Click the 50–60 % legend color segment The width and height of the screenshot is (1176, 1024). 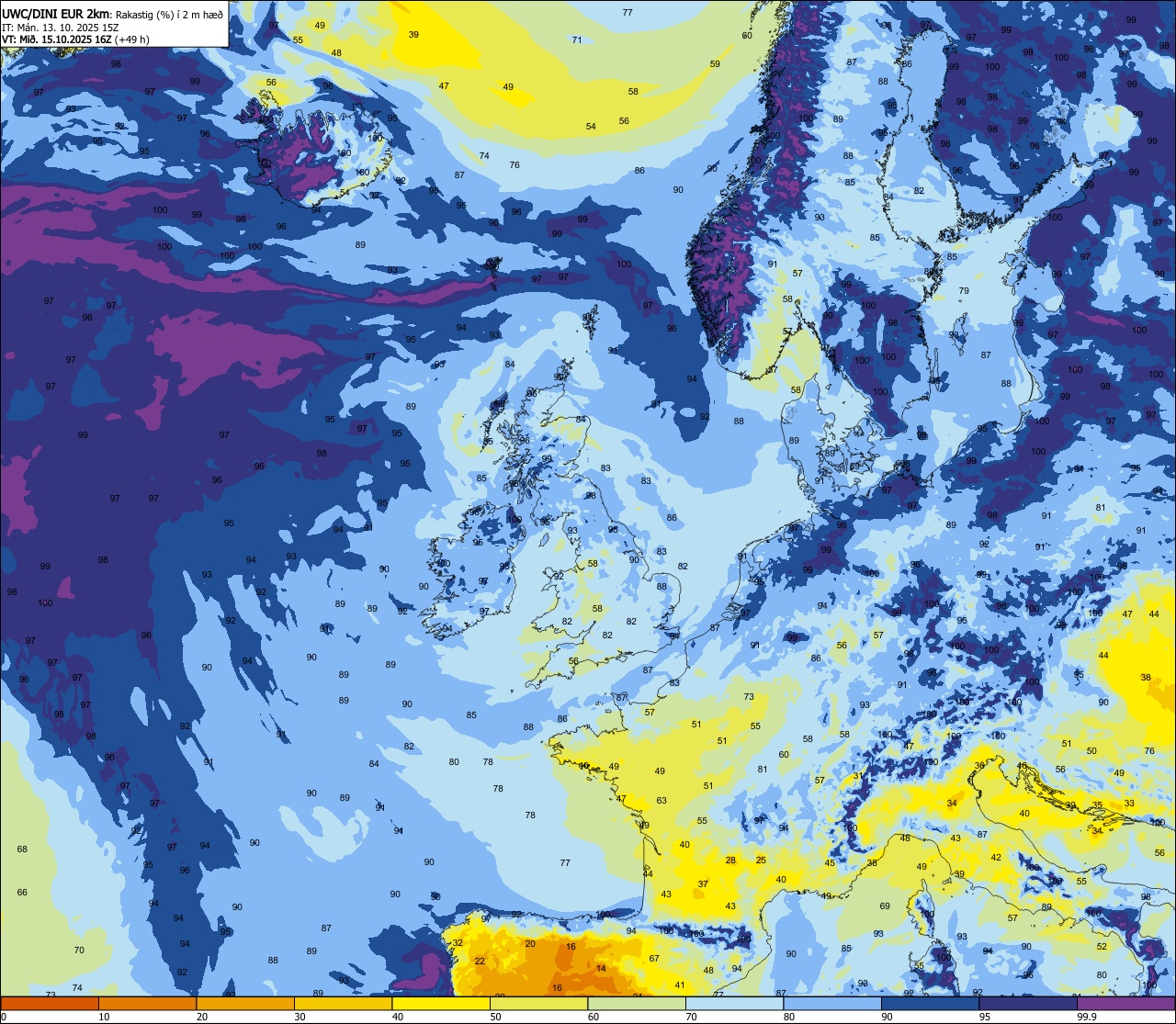tap(538, 1003)
